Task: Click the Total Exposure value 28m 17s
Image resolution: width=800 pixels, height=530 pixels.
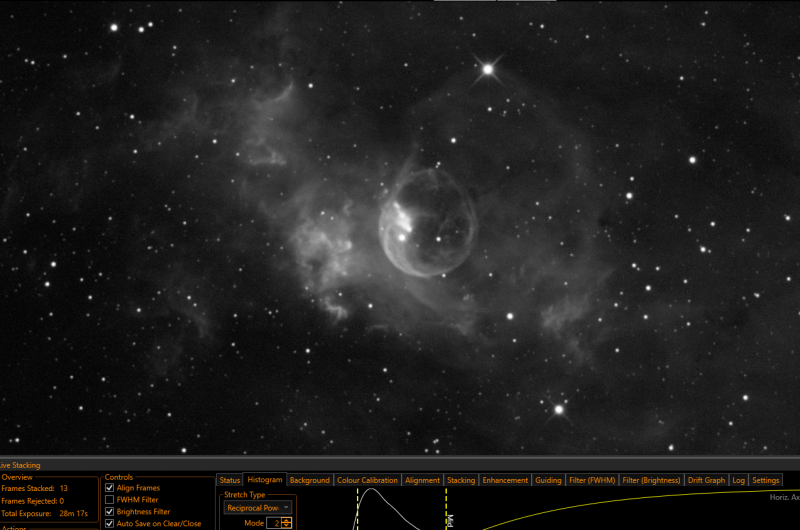Action: click(73, 513)
